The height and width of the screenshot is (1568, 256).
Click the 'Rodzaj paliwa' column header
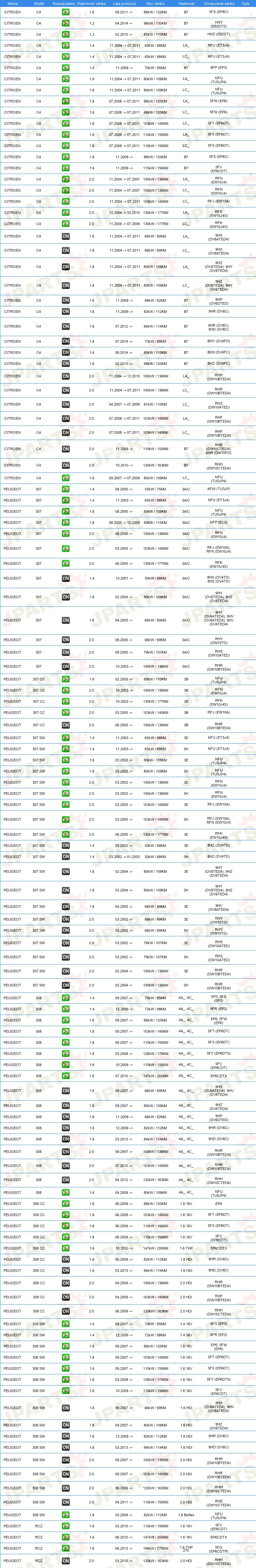tap(63, 3)
